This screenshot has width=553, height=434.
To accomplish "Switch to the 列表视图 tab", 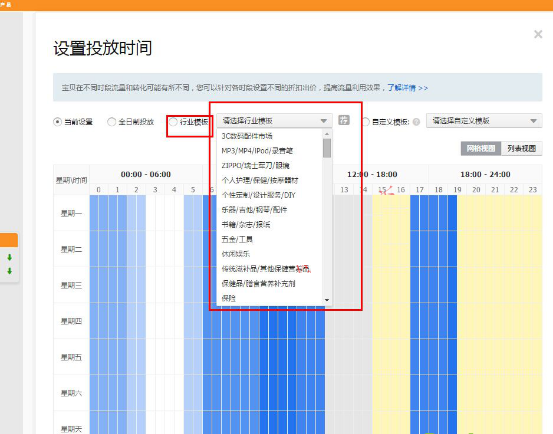I will [521, 148].
